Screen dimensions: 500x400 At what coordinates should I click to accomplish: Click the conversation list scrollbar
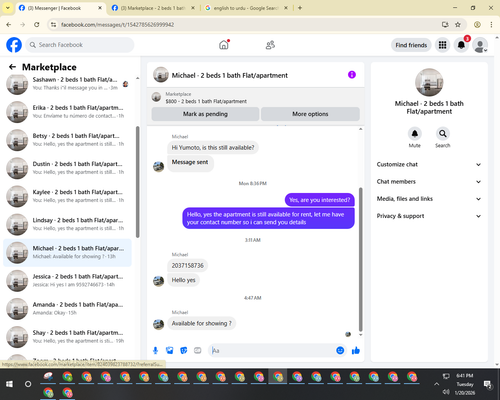pyautogui.click(x=138, y=182)
